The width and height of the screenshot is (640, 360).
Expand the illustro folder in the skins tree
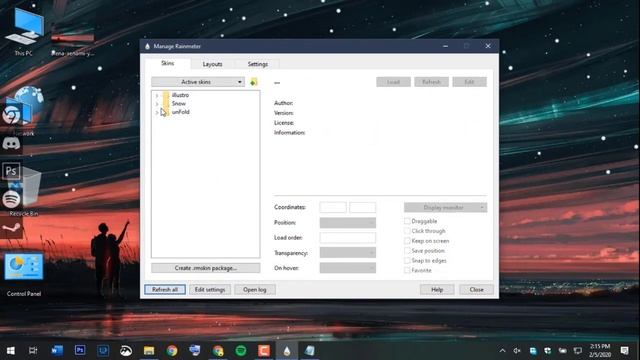coord(157,95)
